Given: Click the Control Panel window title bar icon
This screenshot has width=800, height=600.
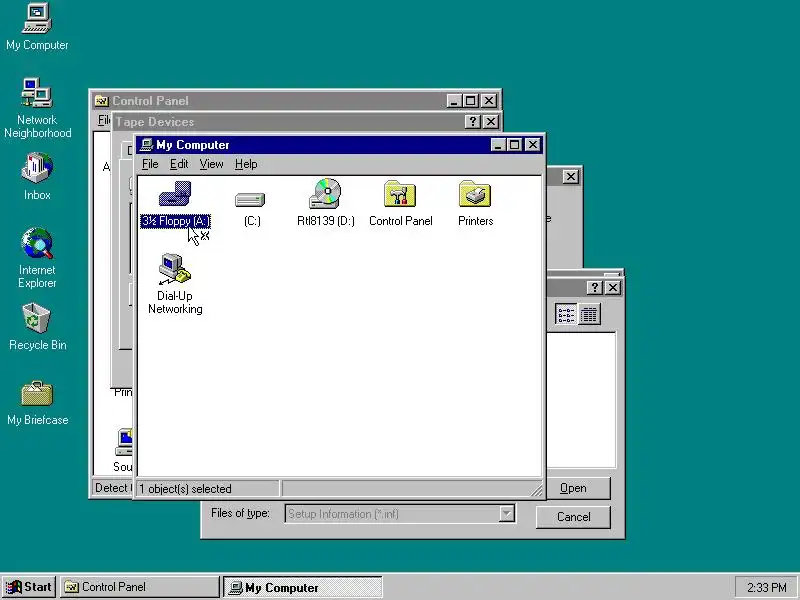Looking at the screenshot, I should coord(102,101).
